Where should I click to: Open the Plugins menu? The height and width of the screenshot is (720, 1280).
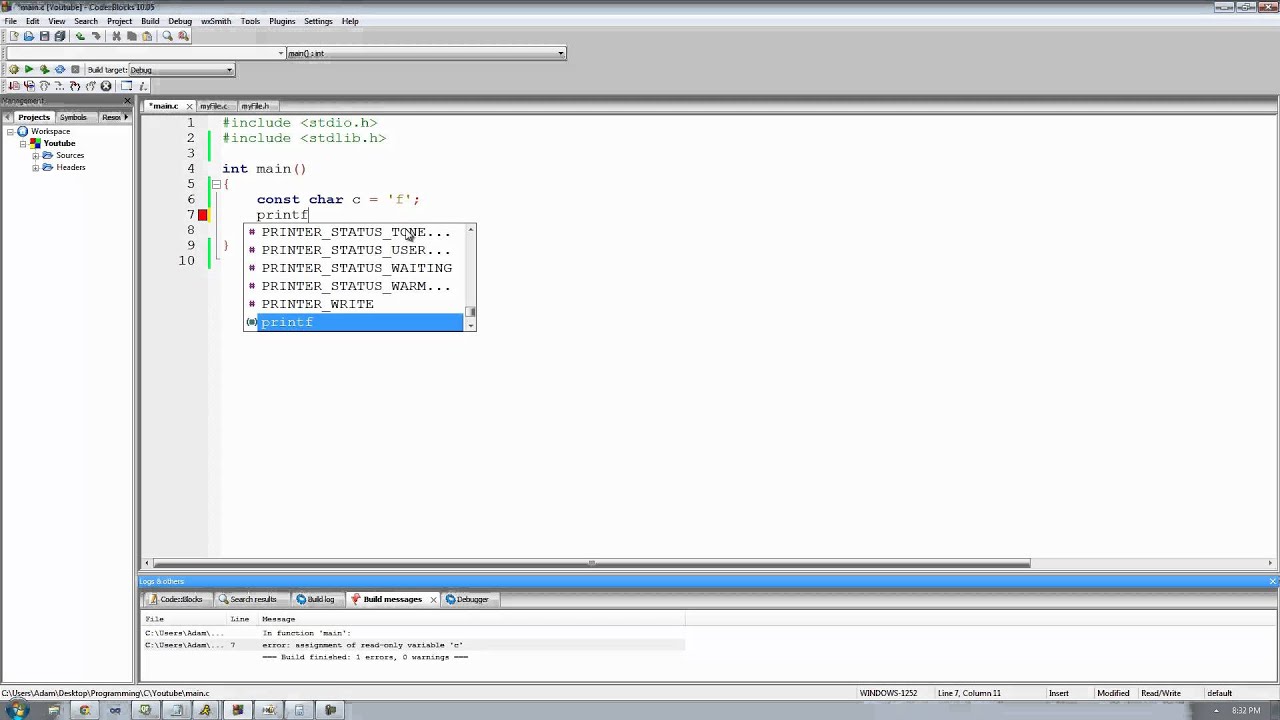pyautogui.click(x=282, y=21)
